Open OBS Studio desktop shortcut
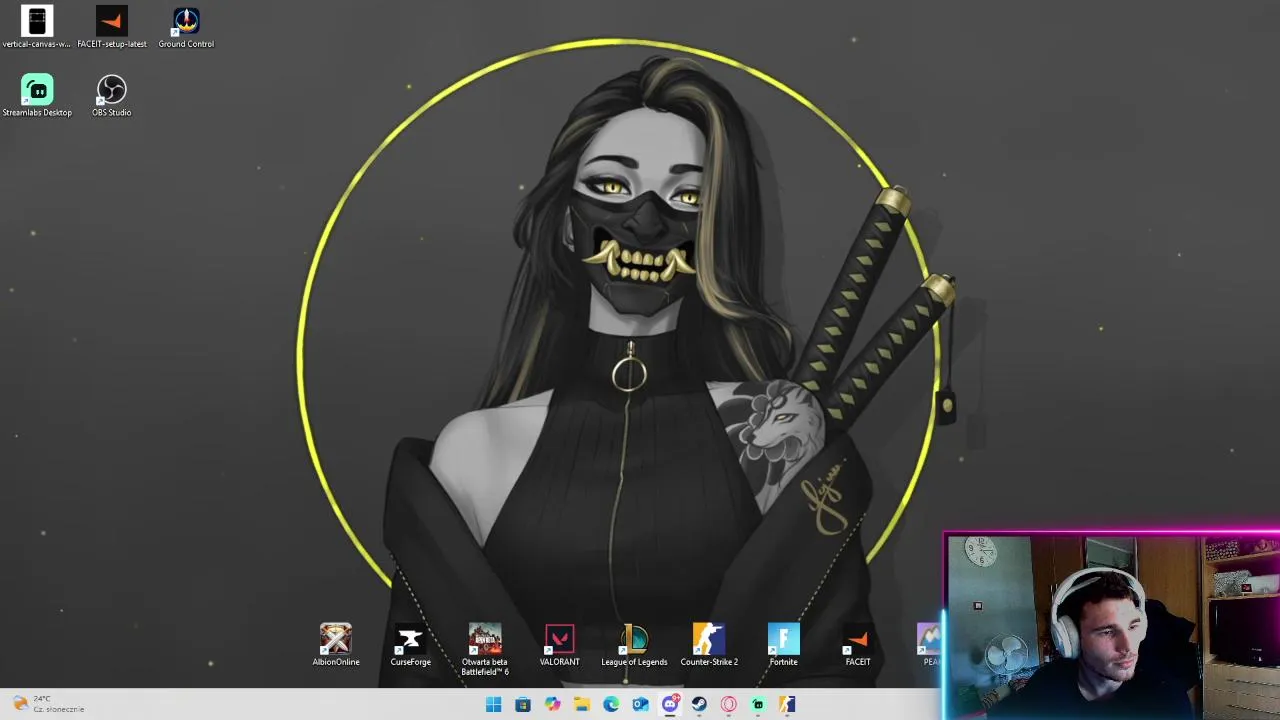Viewport: 1280px width, 720px height. (111, 96)
